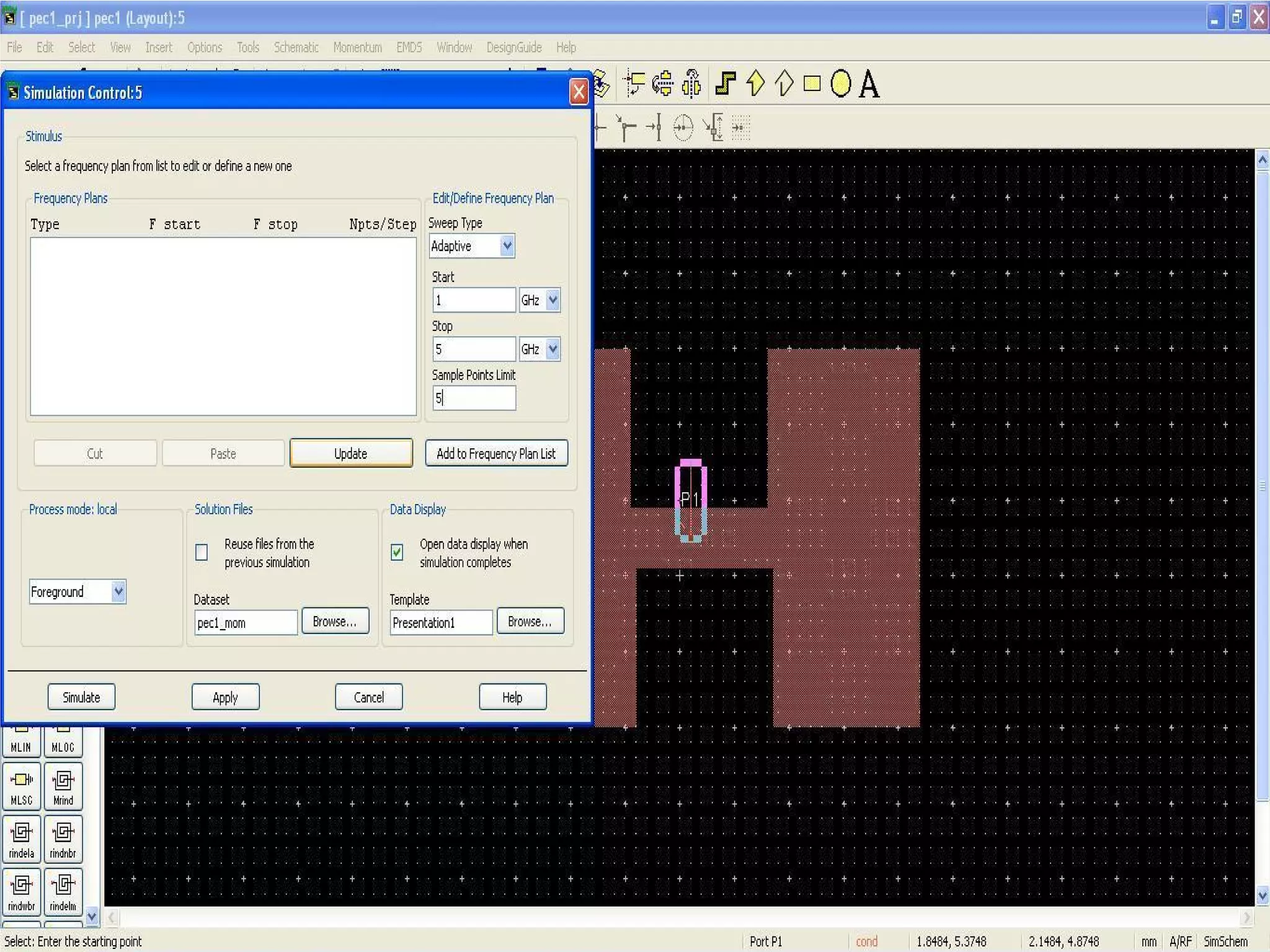Image resolution: width=1270 pixels, height=952 pixels.
Task: Select the Insert Circle tool
Action: pyautogui.click(x=840, y=83)
